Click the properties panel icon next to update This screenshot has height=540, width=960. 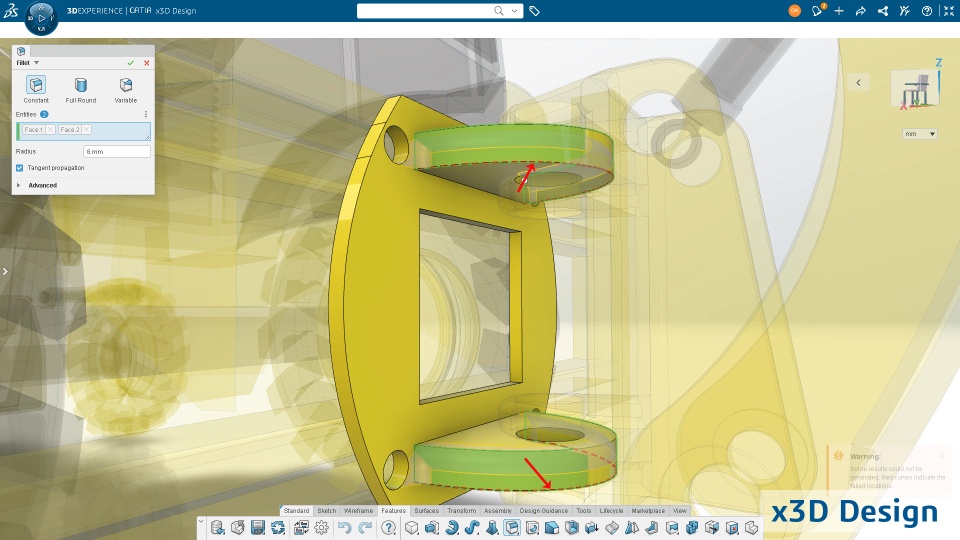click(x=301, y=528)
